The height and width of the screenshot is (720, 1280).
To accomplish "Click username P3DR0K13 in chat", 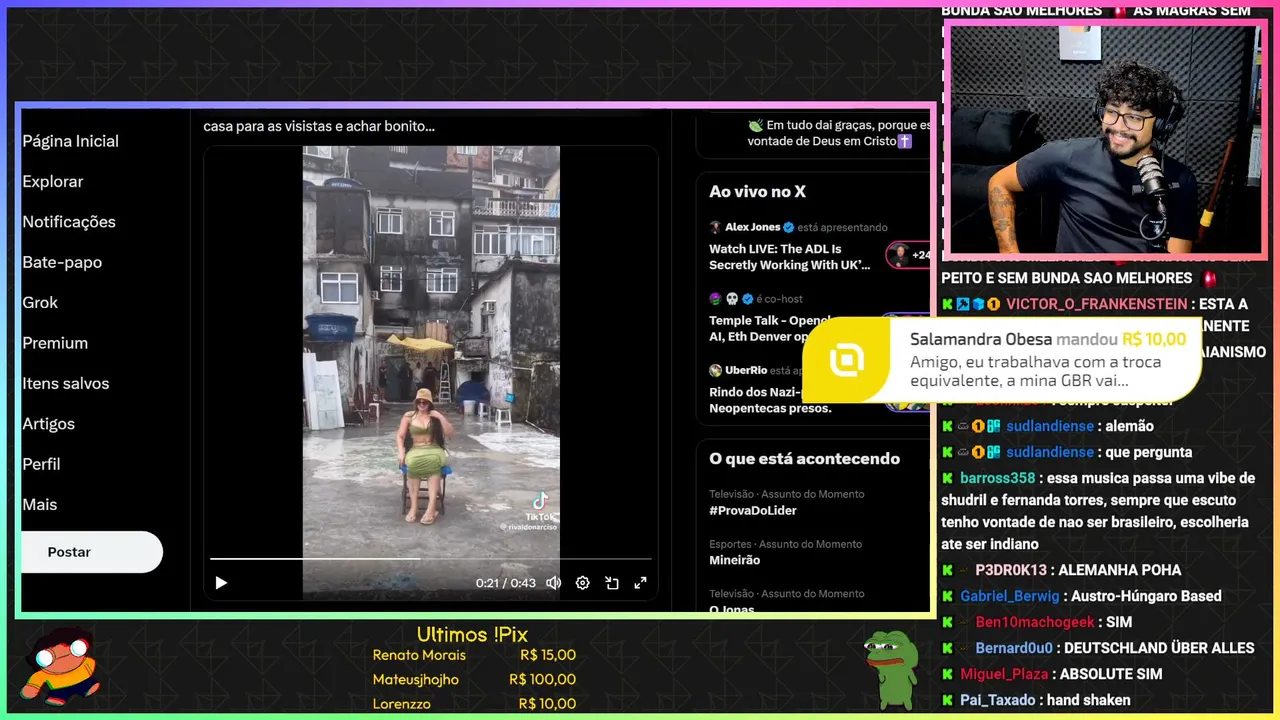I will [x=1011, y=570].
